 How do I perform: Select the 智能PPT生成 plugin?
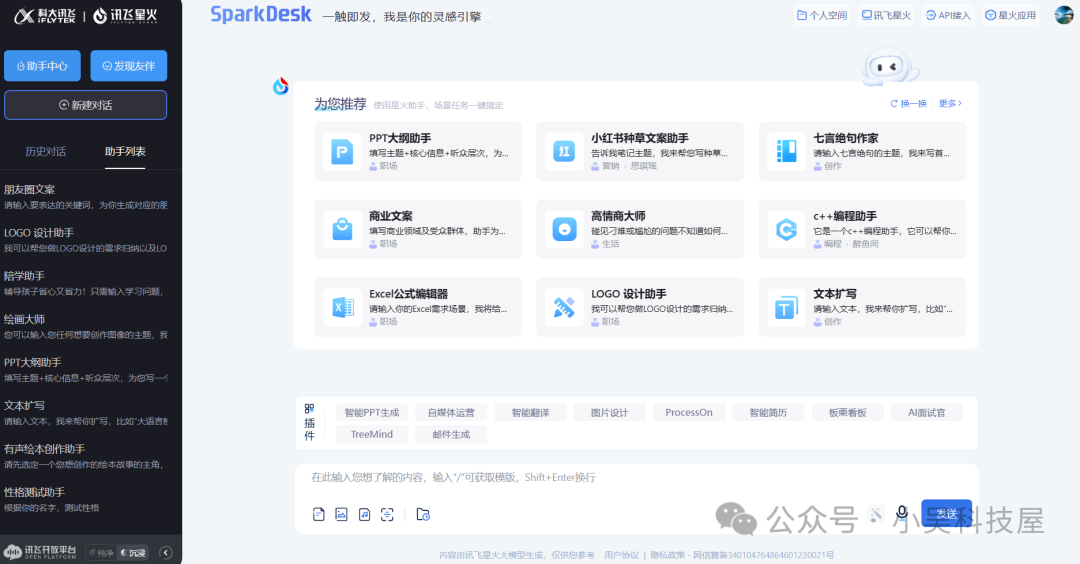click(x=372, y=412)
